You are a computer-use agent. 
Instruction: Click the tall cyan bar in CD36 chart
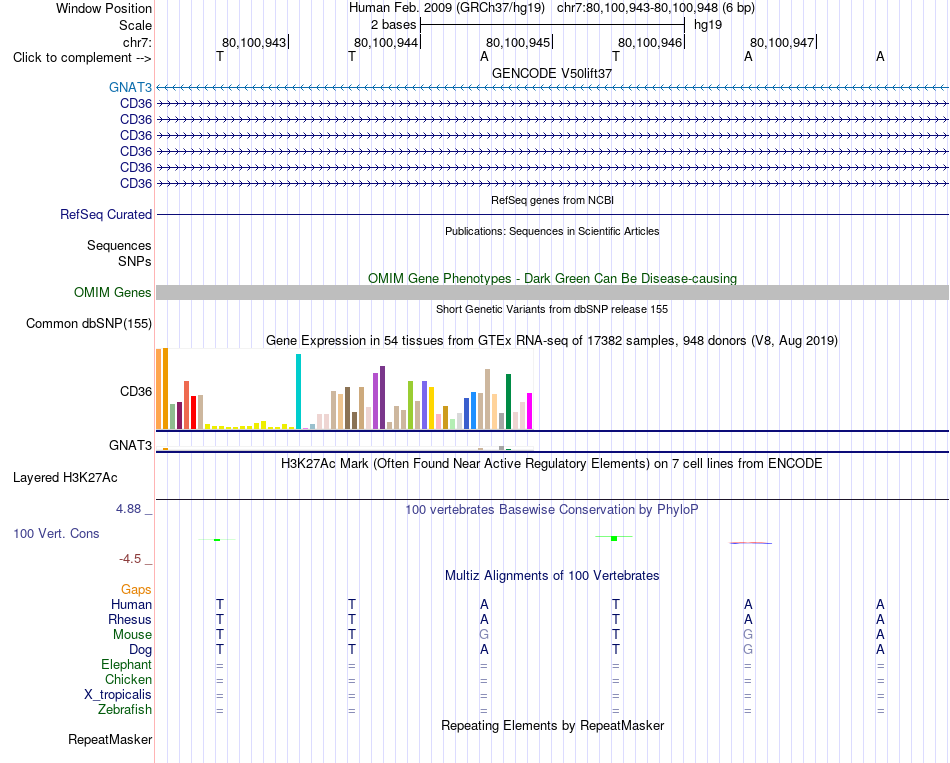(x=298, y=391)
